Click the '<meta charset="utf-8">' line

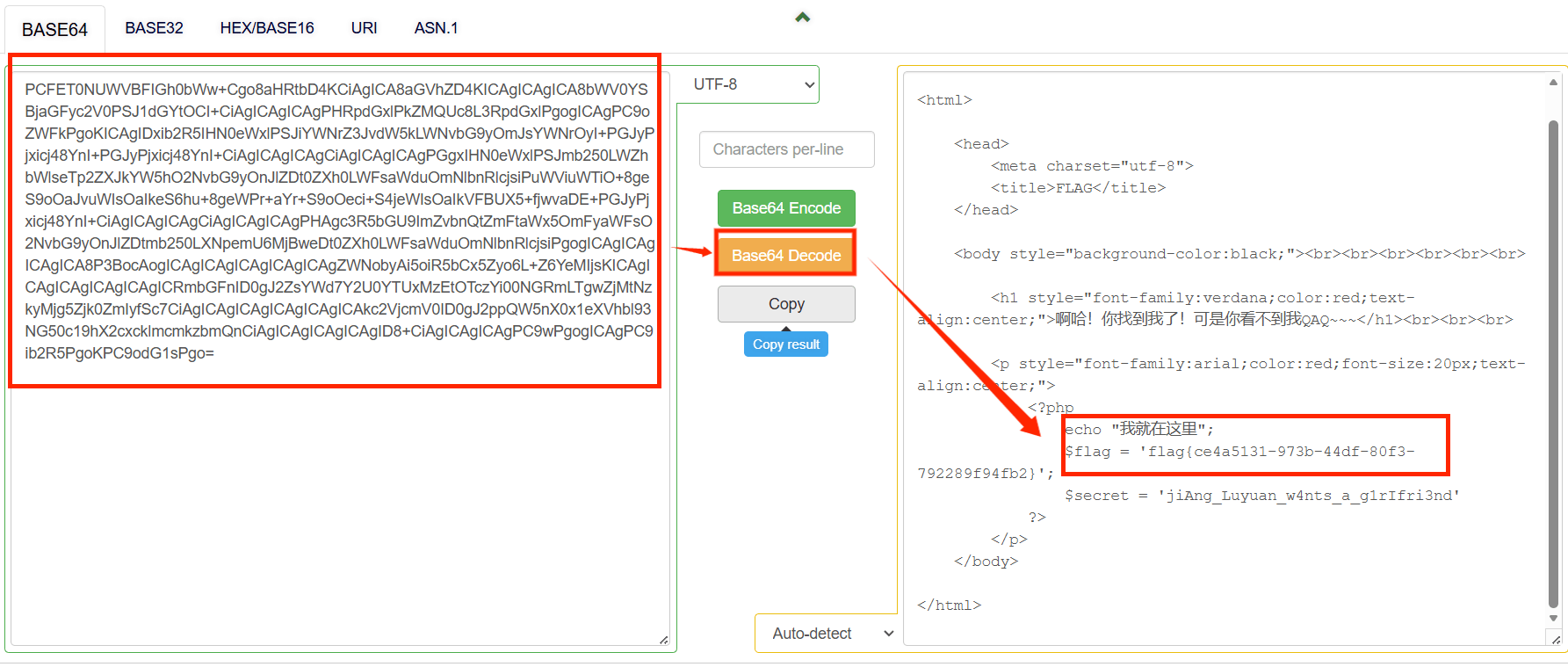pyautogui.click(x=1092, y=166)
